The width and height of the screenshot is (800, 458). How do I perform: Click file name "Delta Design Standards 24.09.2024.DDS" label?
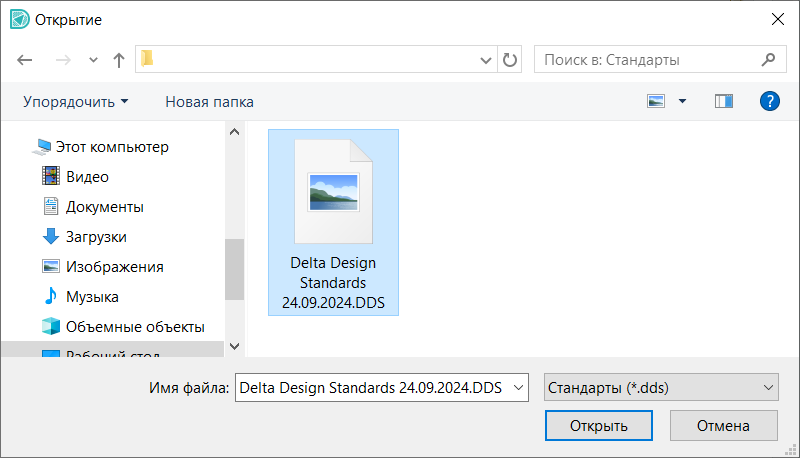point(333,283)
